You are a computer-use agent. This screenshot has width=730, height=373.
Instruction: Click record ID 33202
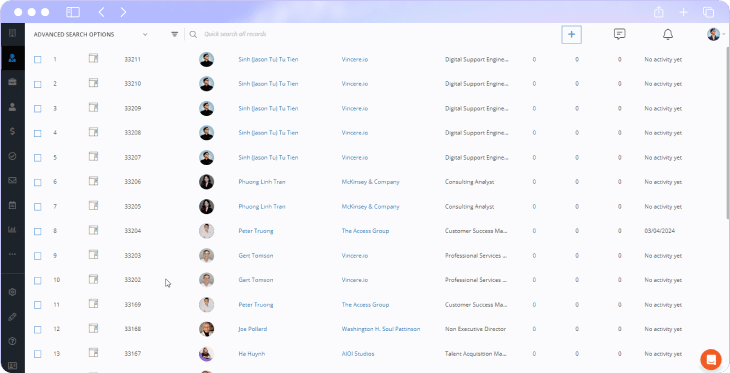(133, 280)
